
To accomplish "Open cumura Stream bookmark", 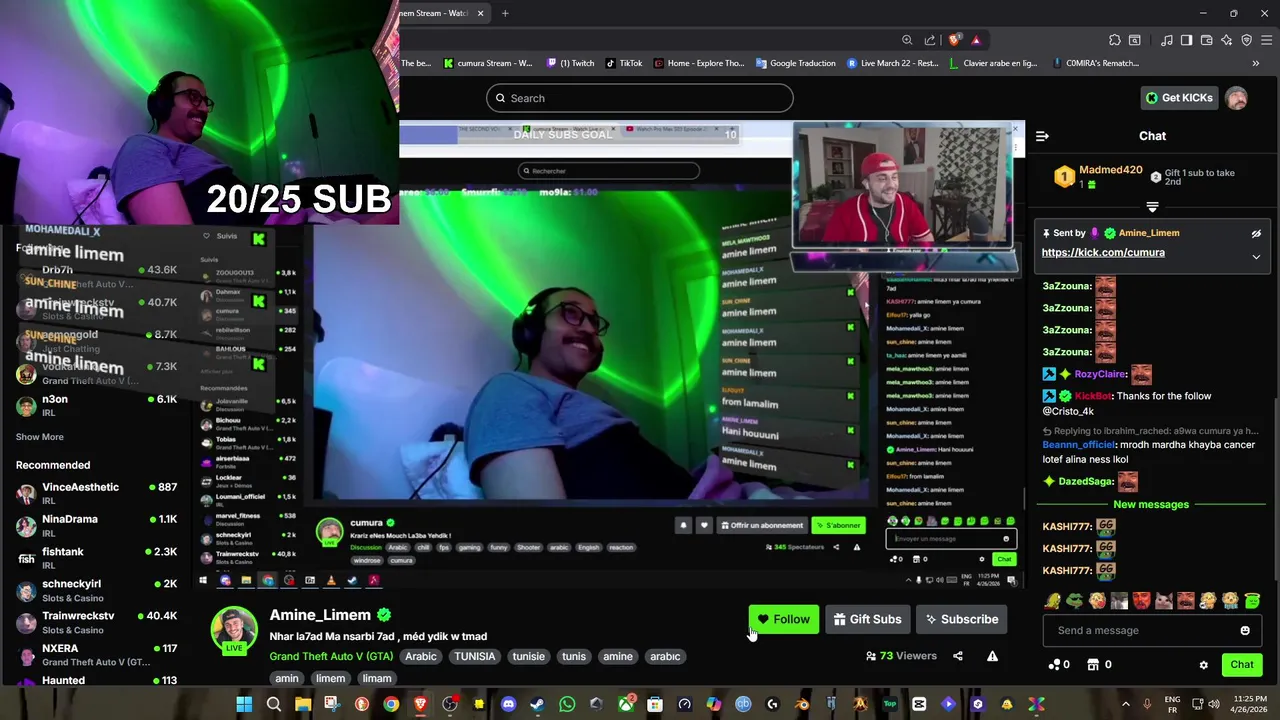I will (x=487, y=63).
